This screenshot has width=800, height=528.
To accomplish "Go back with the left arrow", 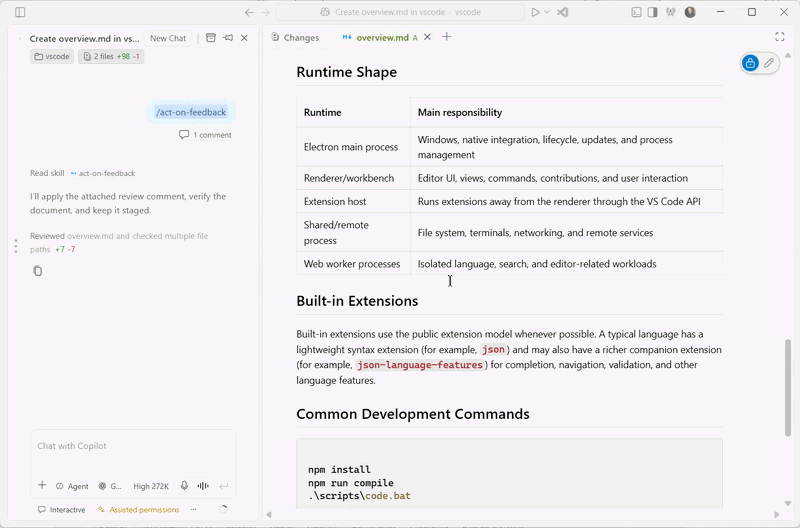I will (249, 12).
